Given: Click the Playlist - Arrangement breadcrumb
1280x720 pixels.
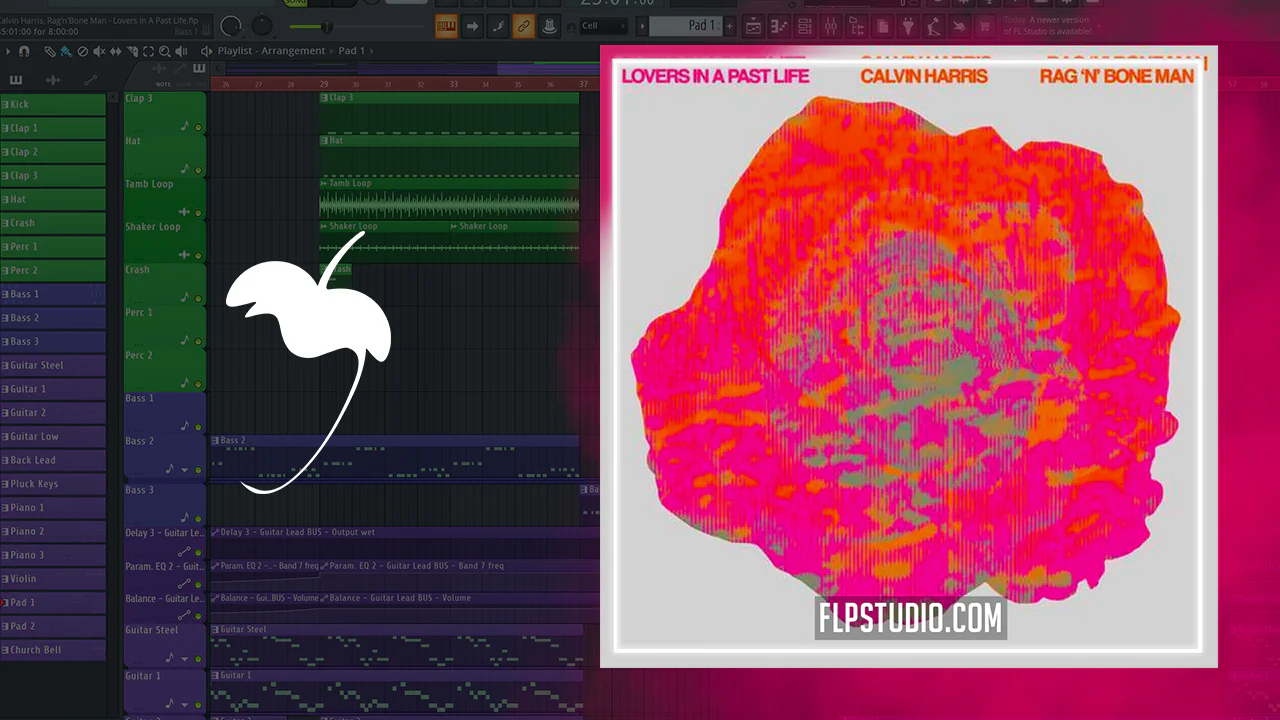Looking at the screenshot, I should pos(272,51).
